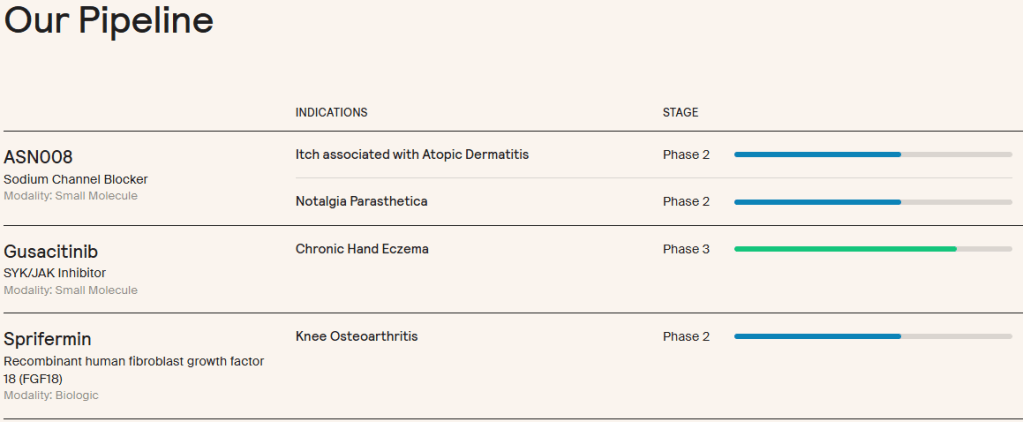This screenshot has height=422, width=1023.
Task: Click the green Gusacitinib Phase 3 progress bar
Action: (x=845, y=249)
